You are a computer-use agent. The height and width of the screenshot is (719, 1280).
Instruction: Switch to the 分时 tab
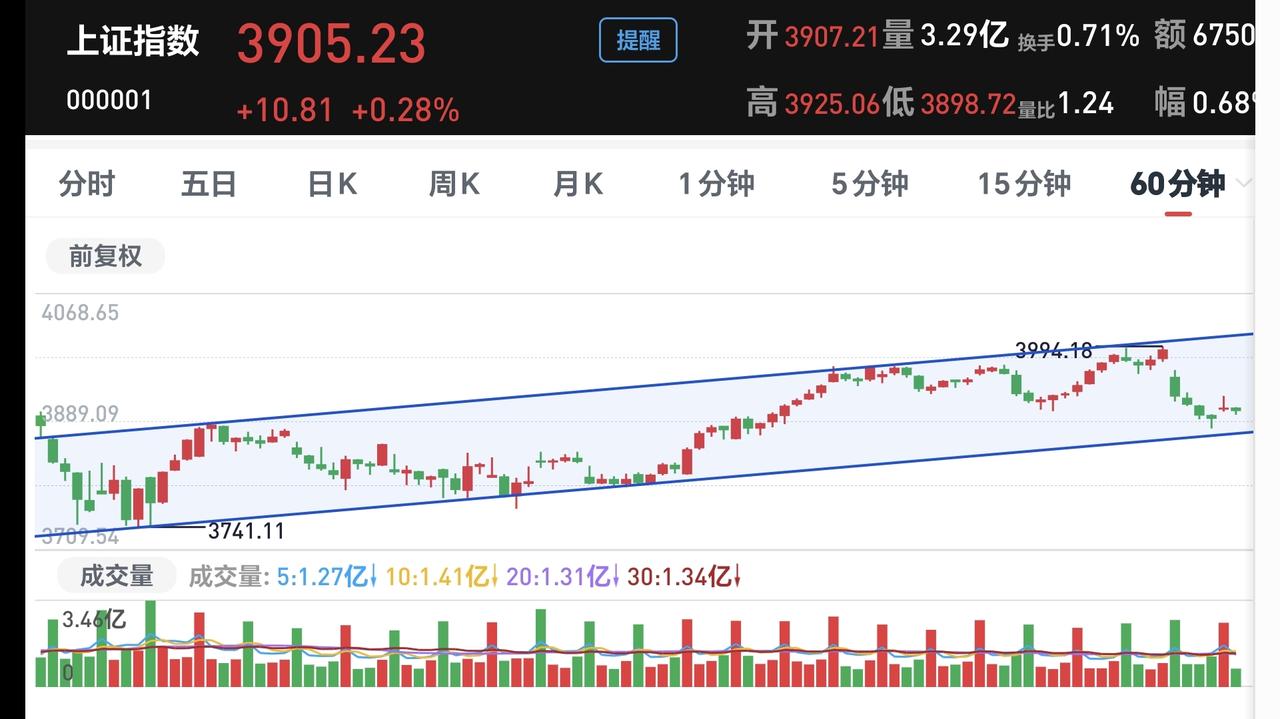click(x=87, y=184)
